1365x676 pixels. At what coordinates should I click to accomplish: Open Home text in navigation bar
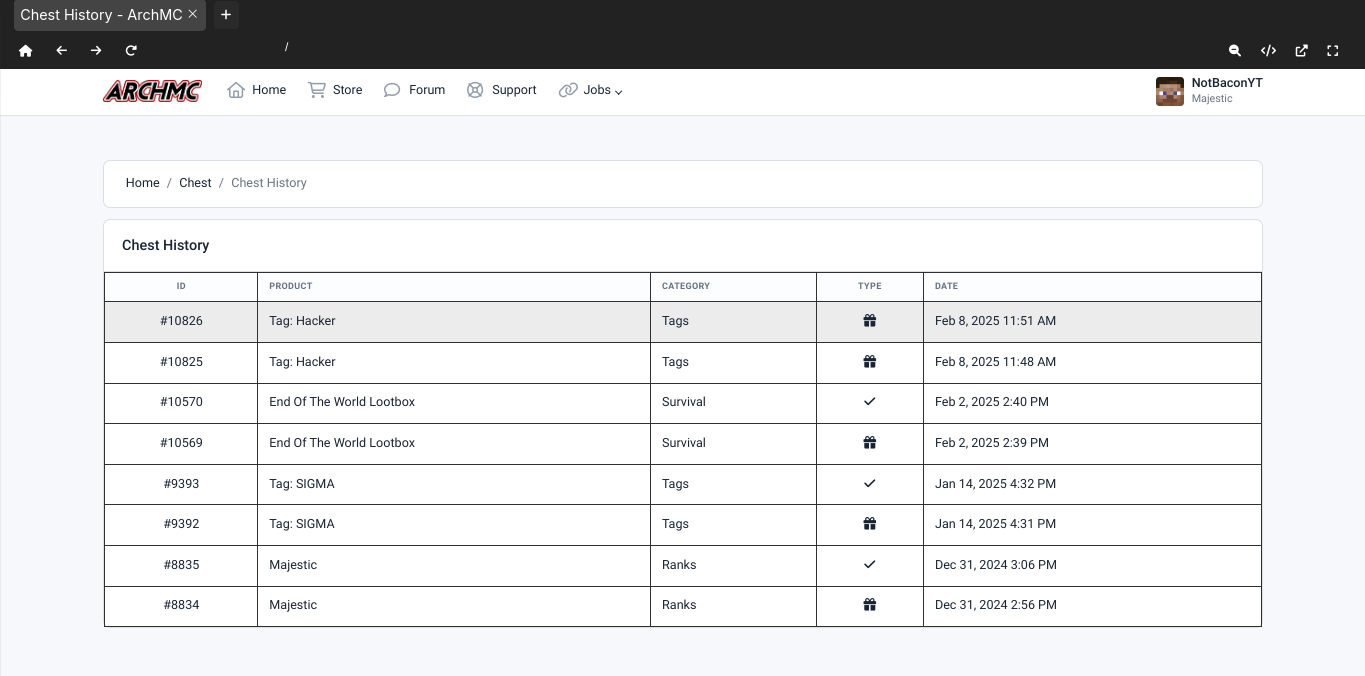(x=269, y=90)
